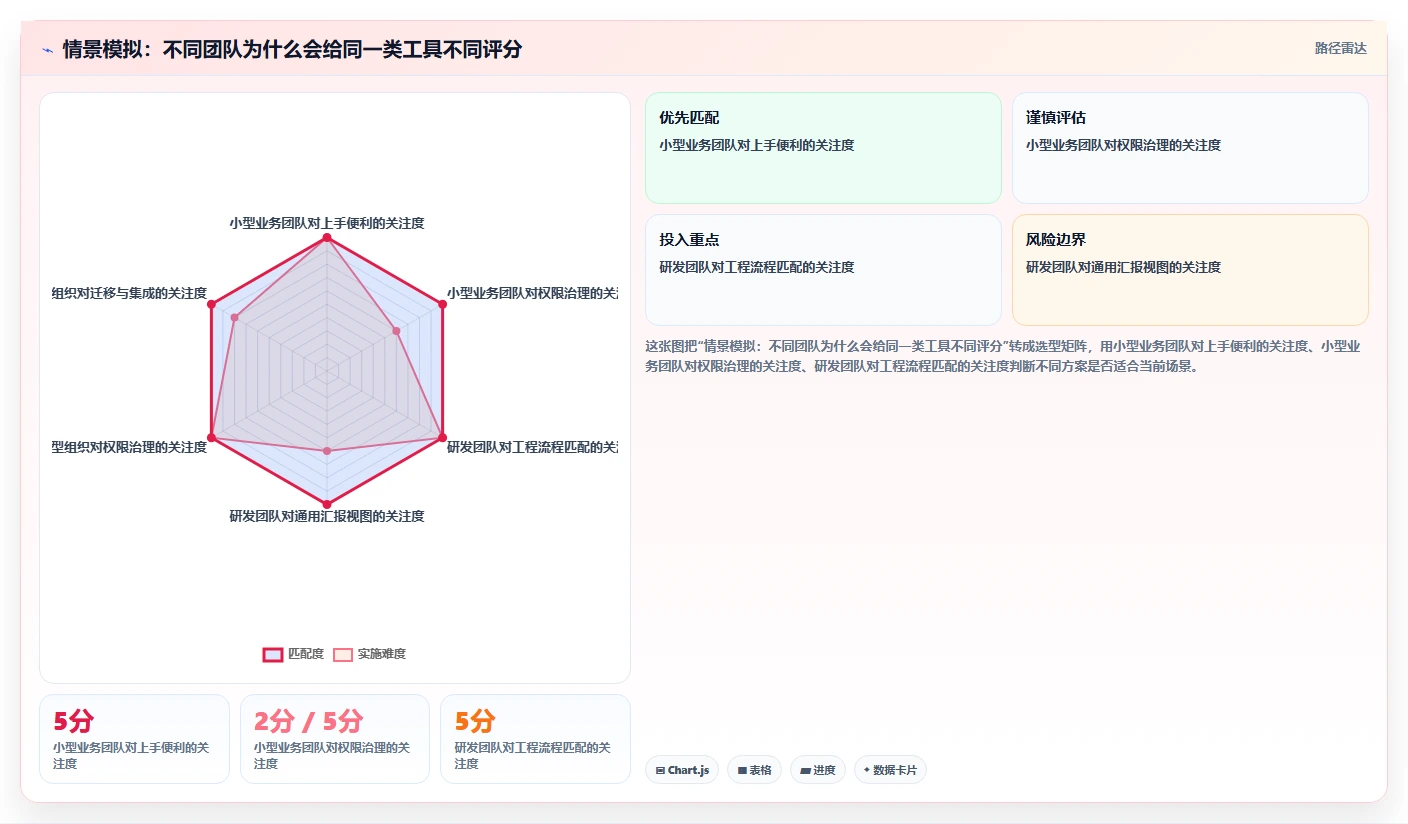1408x824 pixels.
Task: Open the 投入重点 card
Action: tap(823, 270)
